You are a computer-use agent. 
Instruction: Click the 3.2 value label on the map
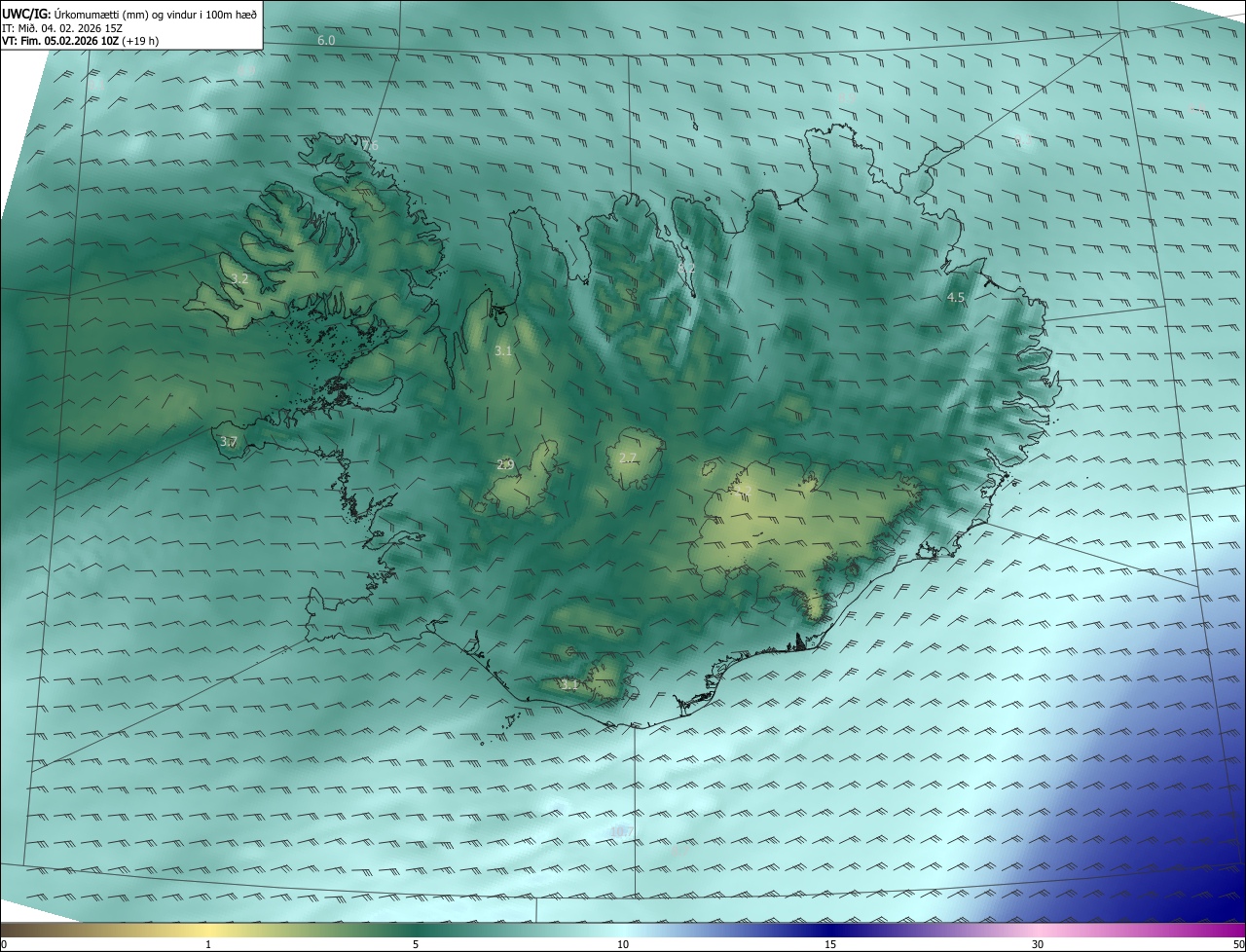pos(239,278)
